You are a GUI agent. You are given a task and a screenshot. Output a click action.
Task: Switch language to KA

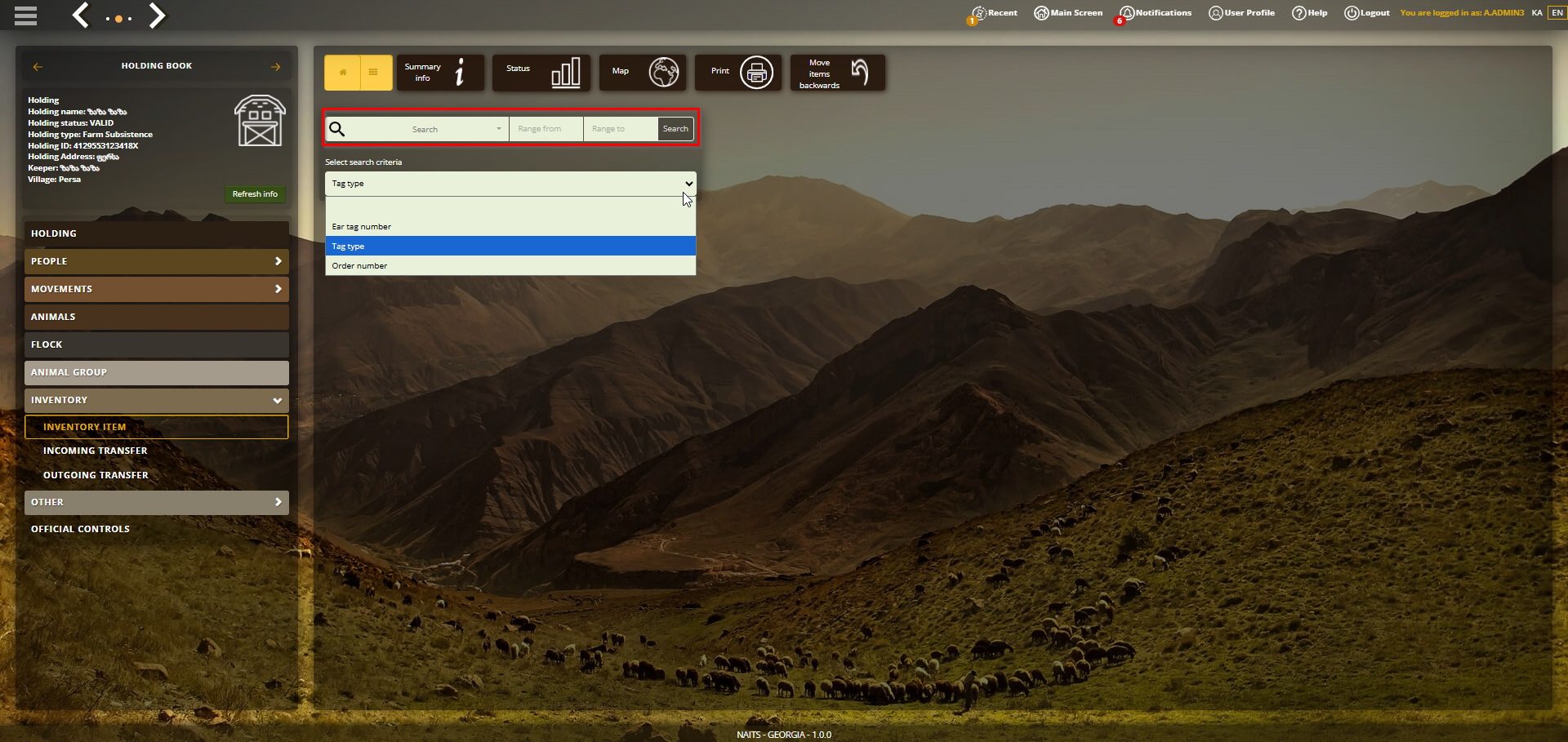click(x=1537, y=13)
